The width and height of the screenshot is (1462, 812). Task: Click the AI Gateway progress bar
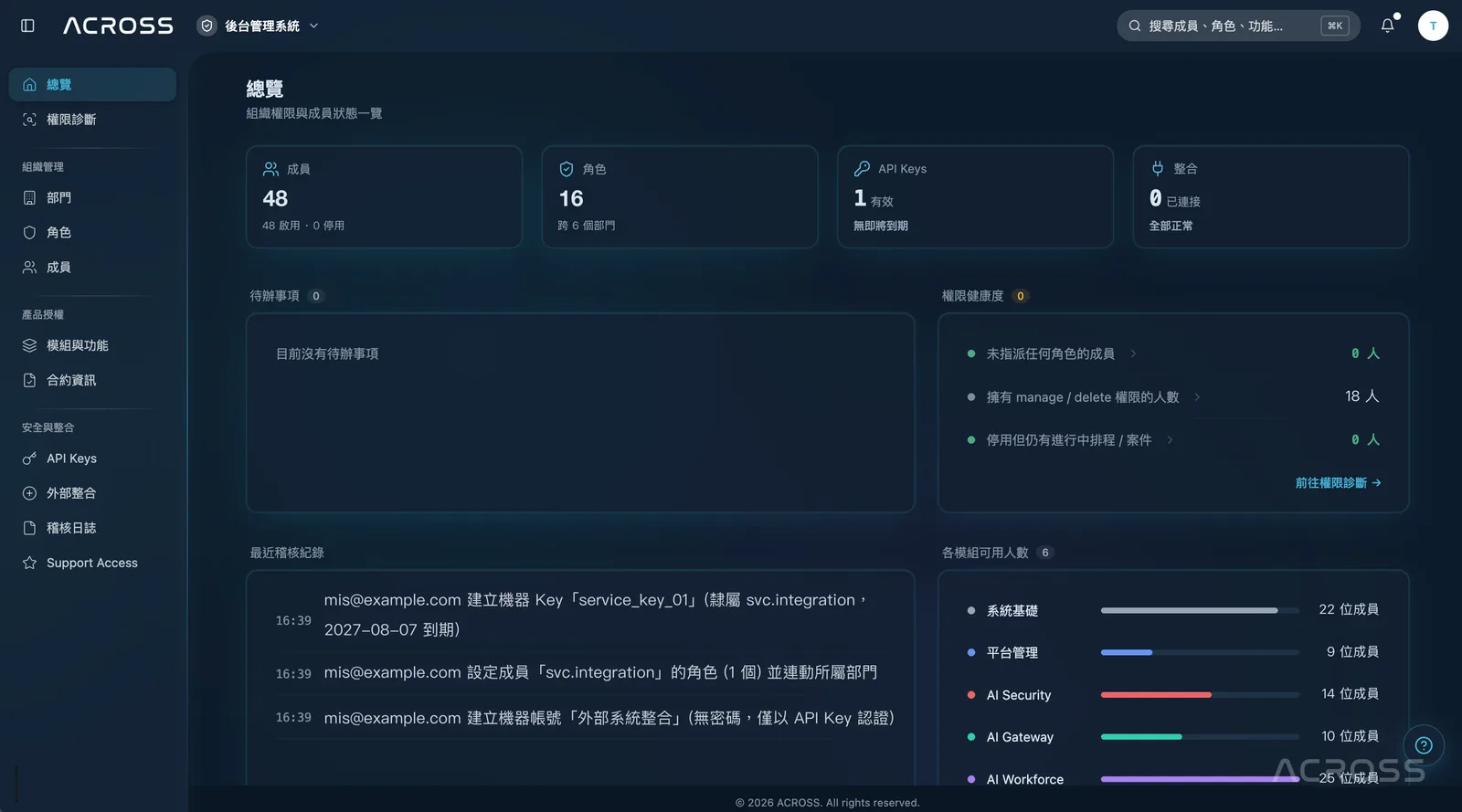1200,737
